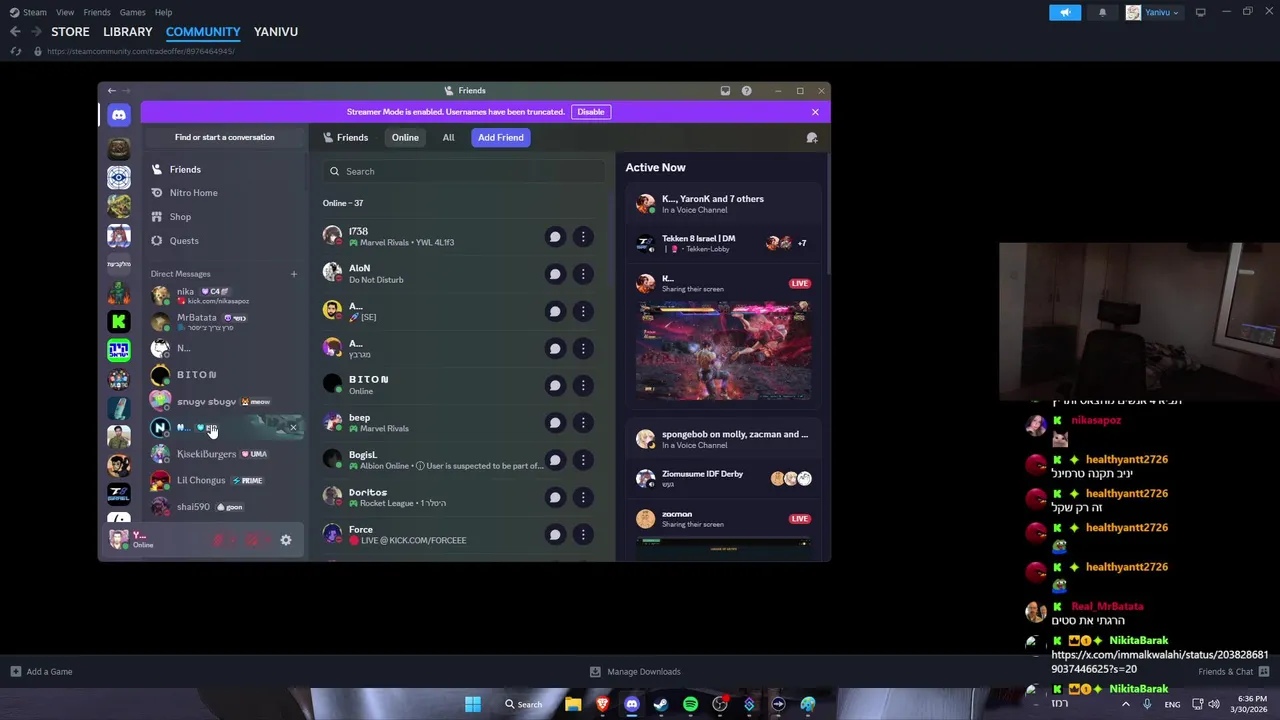Open Discord user settings gear
The height and width of the screenshot is (720, 1280).
click(x=286, y=540)
